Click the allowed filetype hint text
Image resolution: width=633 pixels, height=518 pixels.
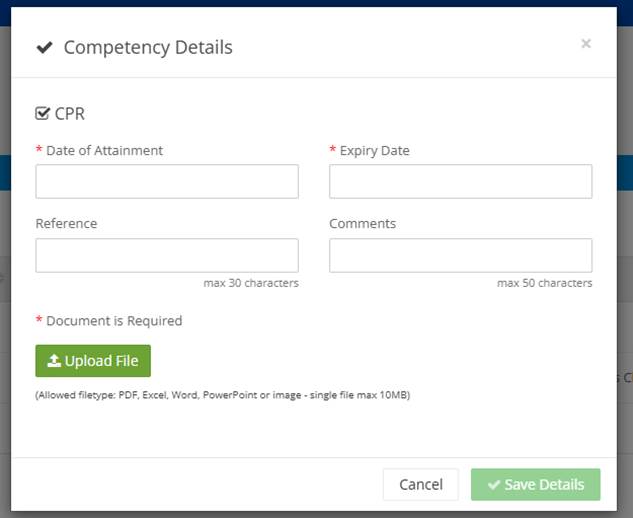[222, 395]
